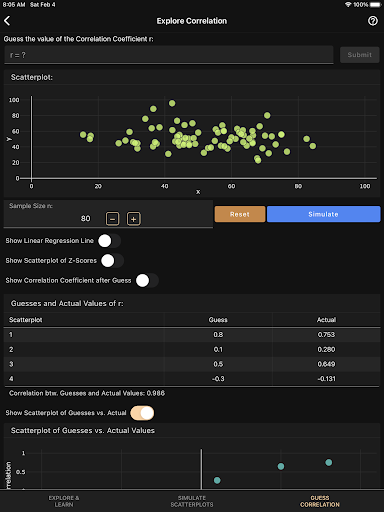Click the Reset button
Image resolution: width=384 pixels, height=512 pixels.
coord(240,214)
